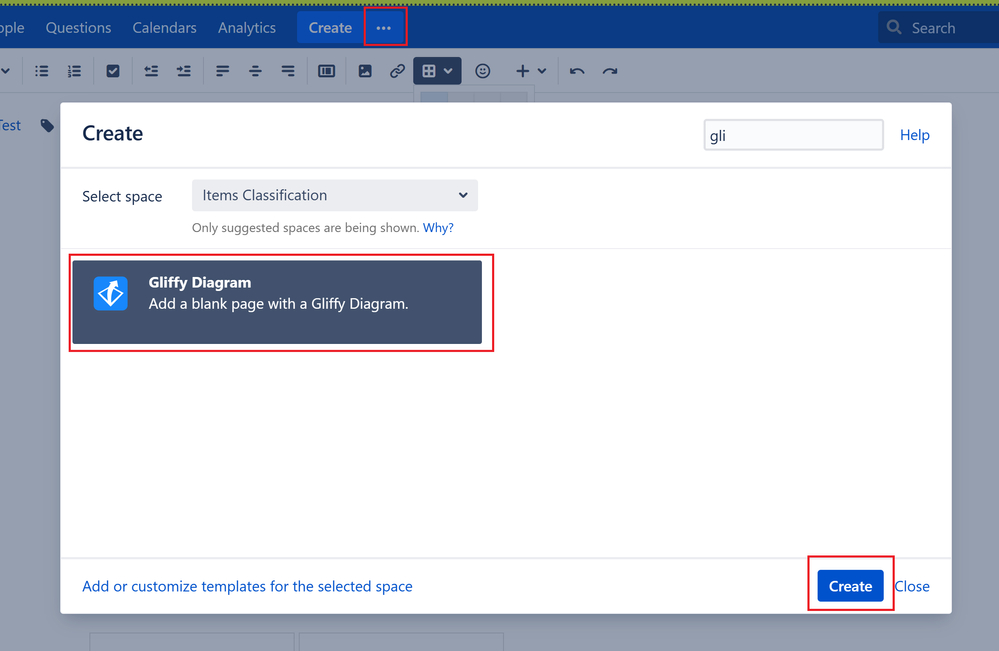
Task: Click the indent icon in toolbar
Action: coord(183,71)
